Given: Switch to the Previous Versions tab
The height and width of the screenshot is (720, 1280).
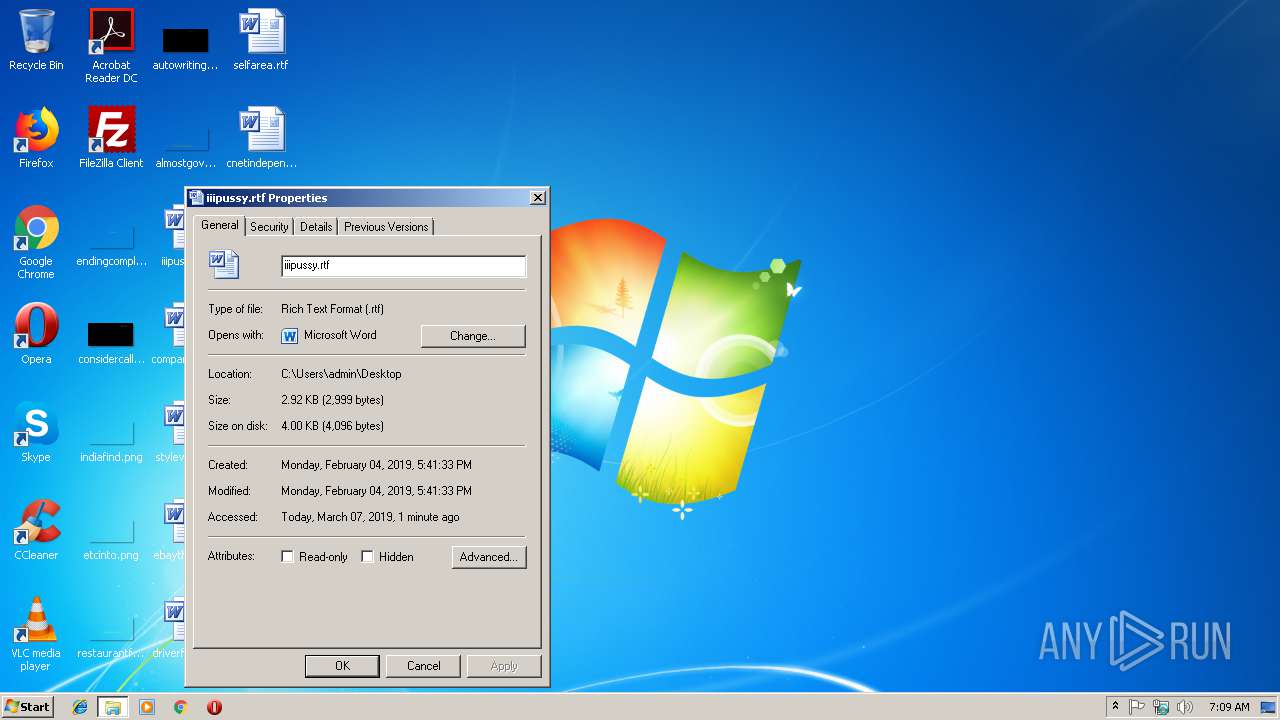Looking at the screenshot, I should coord(386,227).
